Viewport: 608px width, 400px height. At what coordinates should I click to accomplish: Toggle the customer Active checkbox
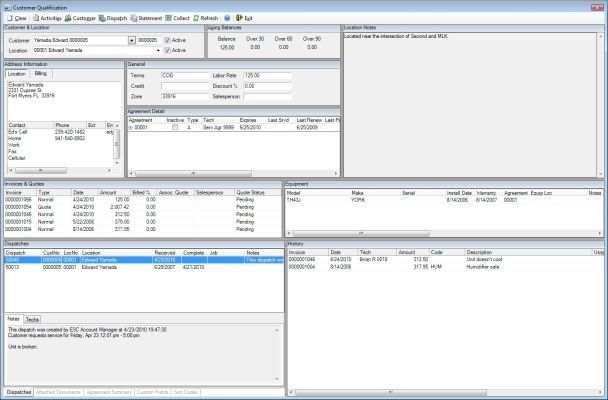pos(167,39)
